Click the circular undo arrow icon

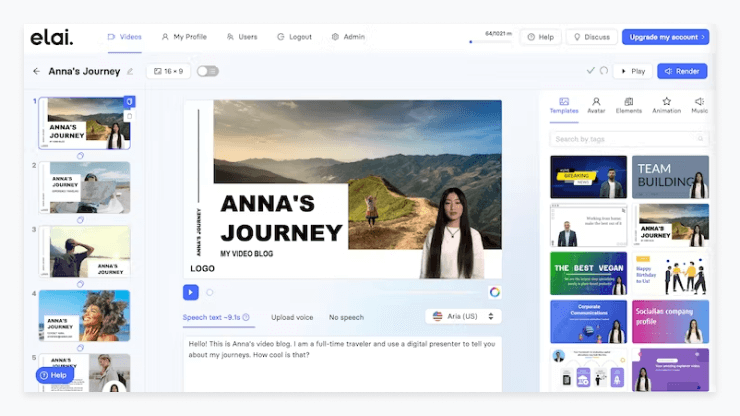pyautogui.click(x=604, y=70)
